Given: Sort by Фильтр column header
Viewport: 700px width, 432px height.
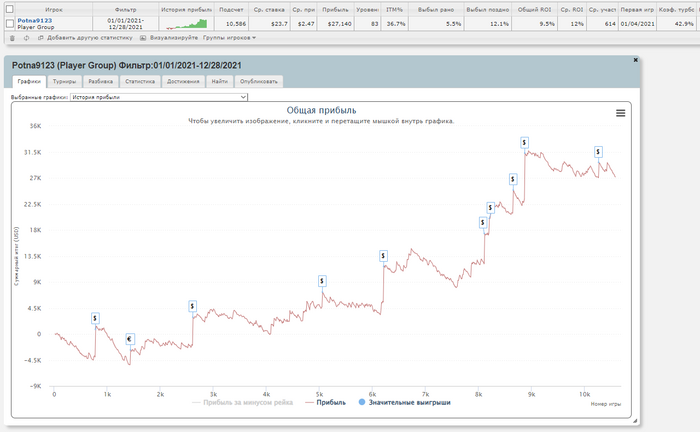Looking at the screenshot, I should tap(125, 9).
